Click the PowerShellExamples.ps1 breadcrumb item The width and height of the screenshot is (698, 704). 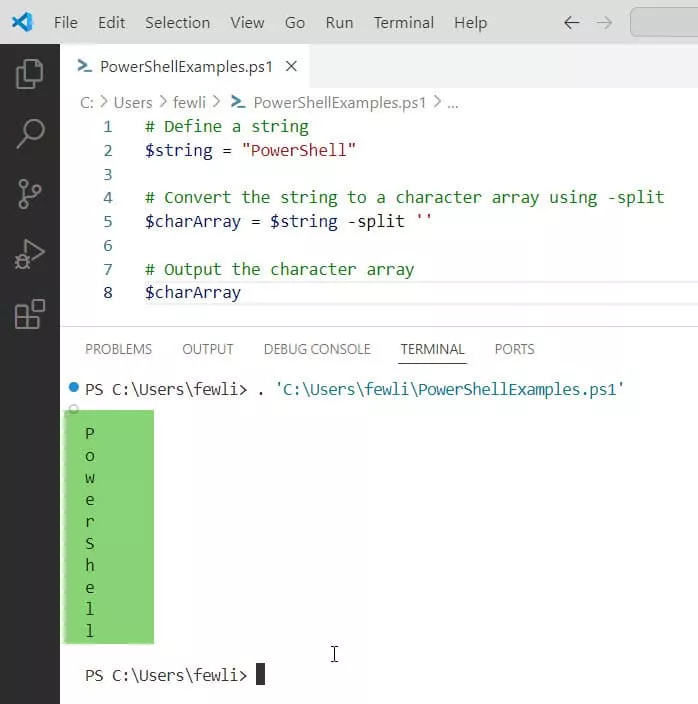click(339, 102)
